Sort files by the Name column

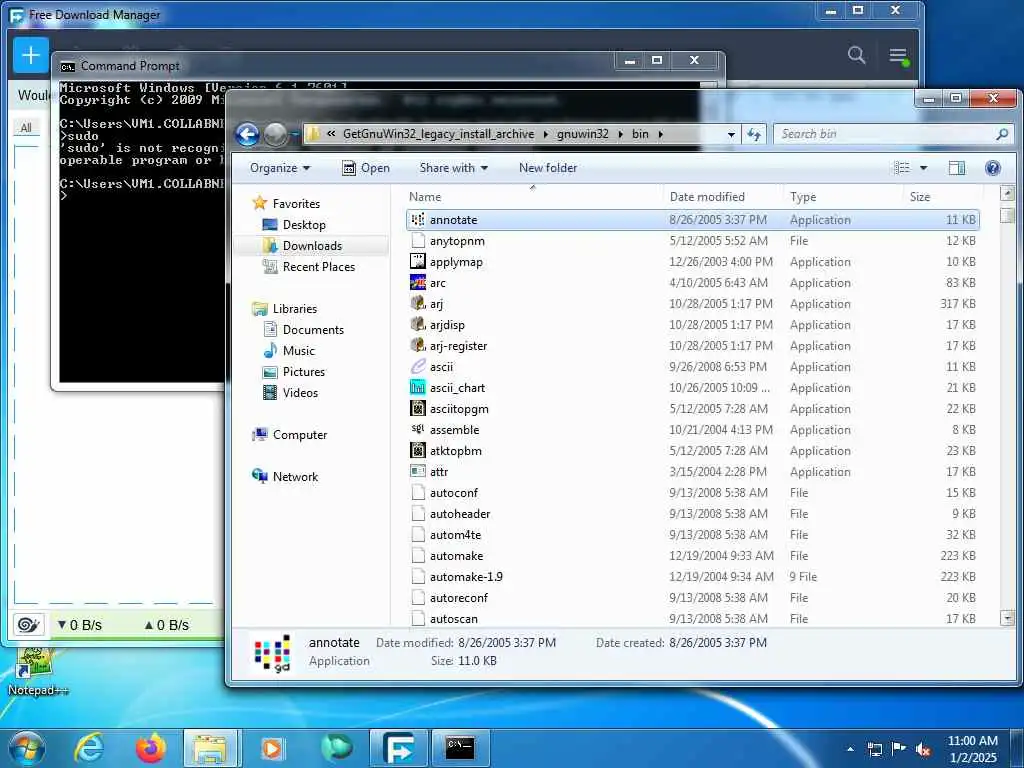[x=424, y=197]
